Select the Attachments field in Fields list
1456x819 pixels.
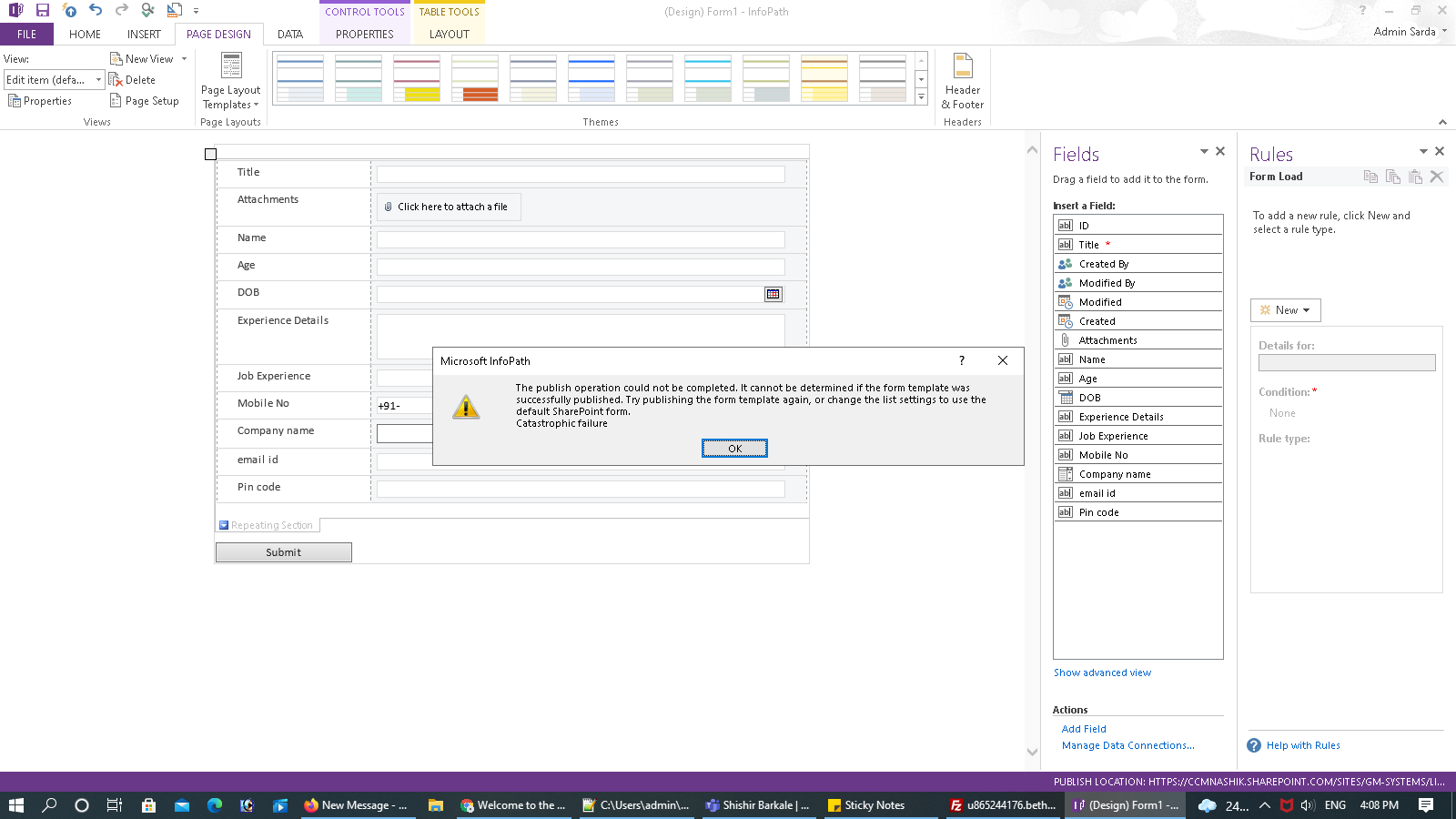1137,339
